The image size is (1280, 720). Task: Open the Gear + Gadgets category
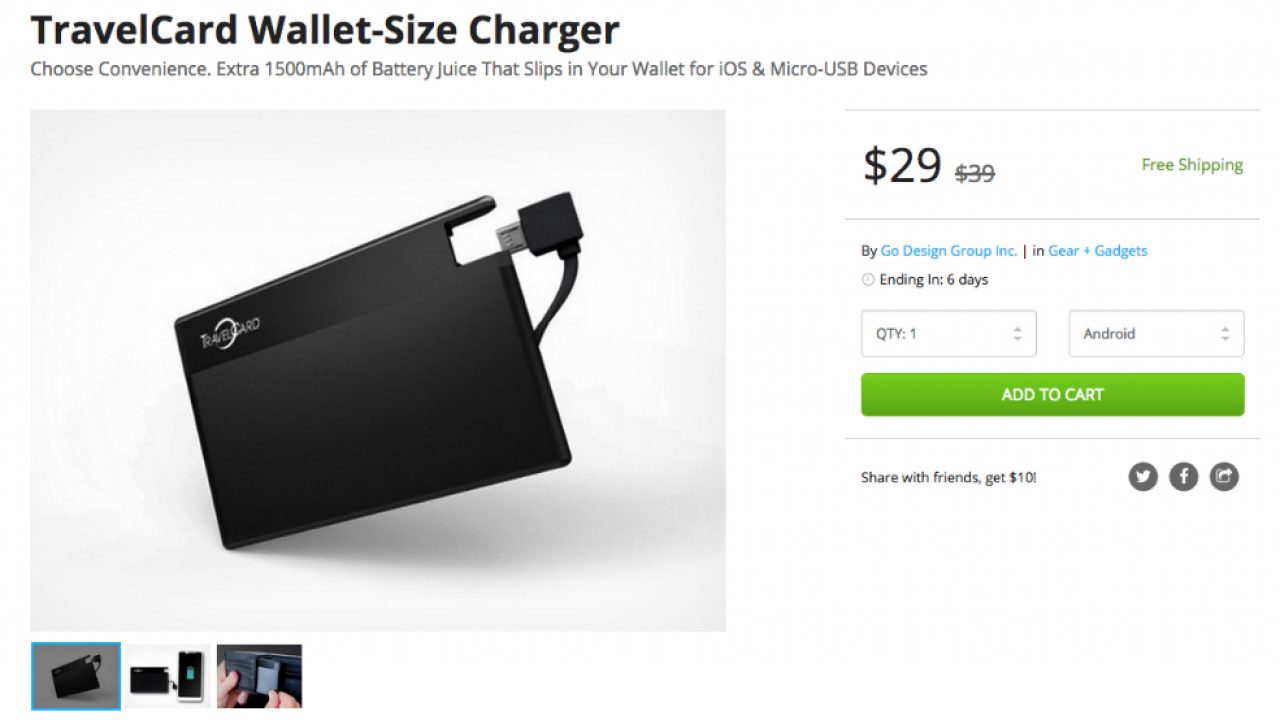[1098, 251]
